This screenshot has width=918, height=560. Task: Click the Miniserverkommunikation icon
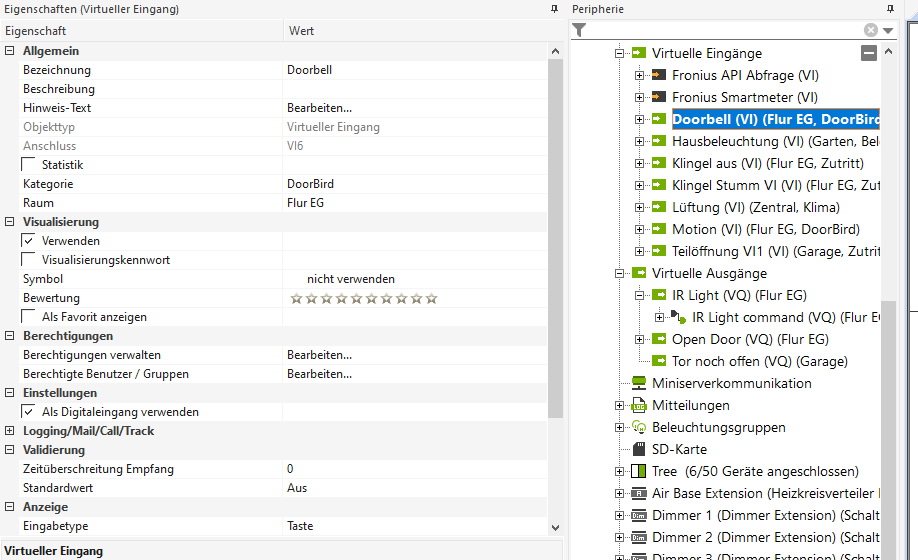[x=639, y=383]
